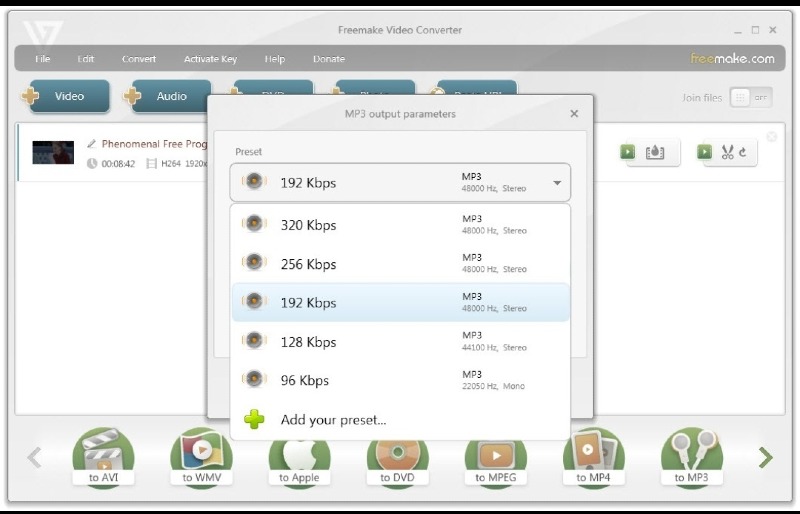800x514 pixels.
Task: Show previous formats with left arrow
Action: (x=34, y=457)
